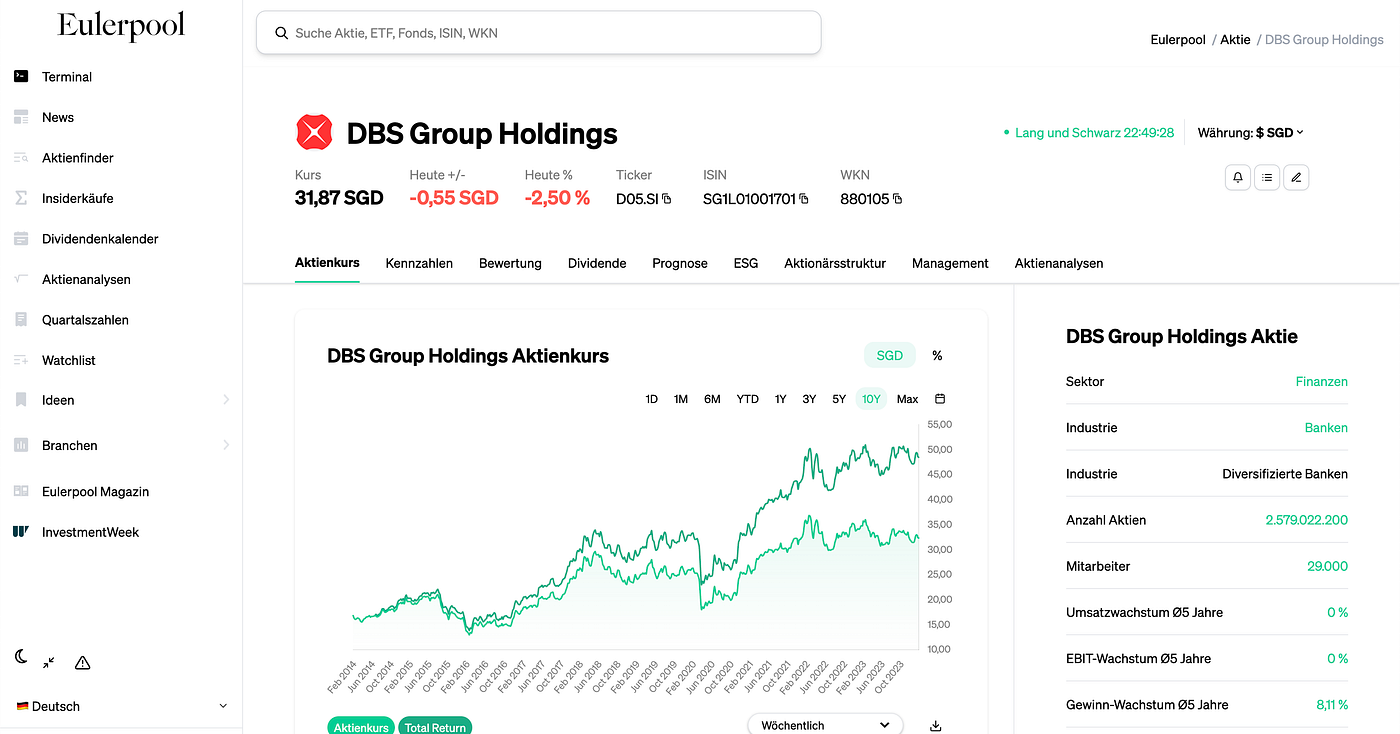Select the Max chart range
This screenshot has width=1400, height=734.
click(x=908, y=399)
